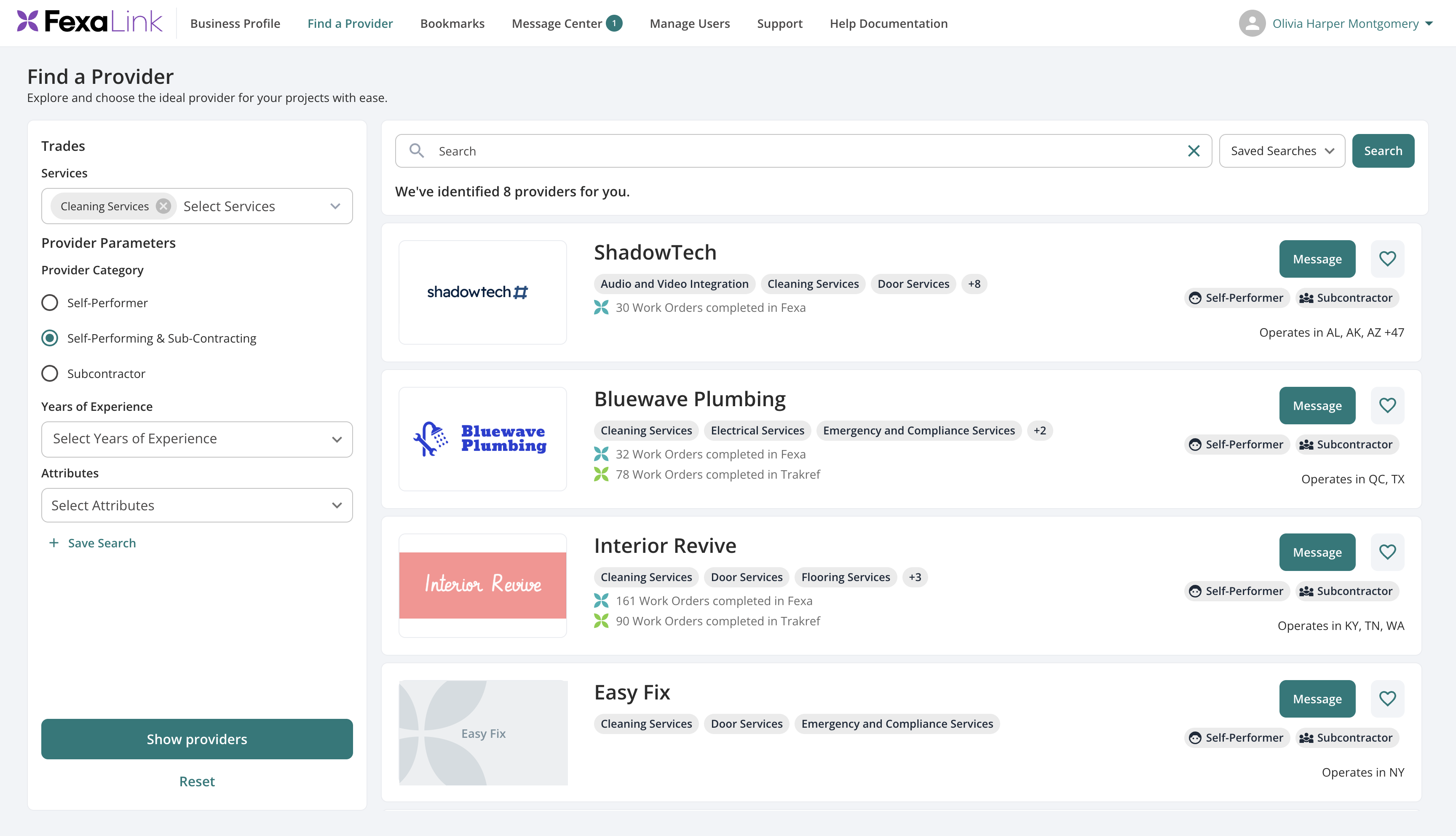Click the Search button
This screenshot has height=836, width=1456.
pyautogui.click(x=1383, y=150)
